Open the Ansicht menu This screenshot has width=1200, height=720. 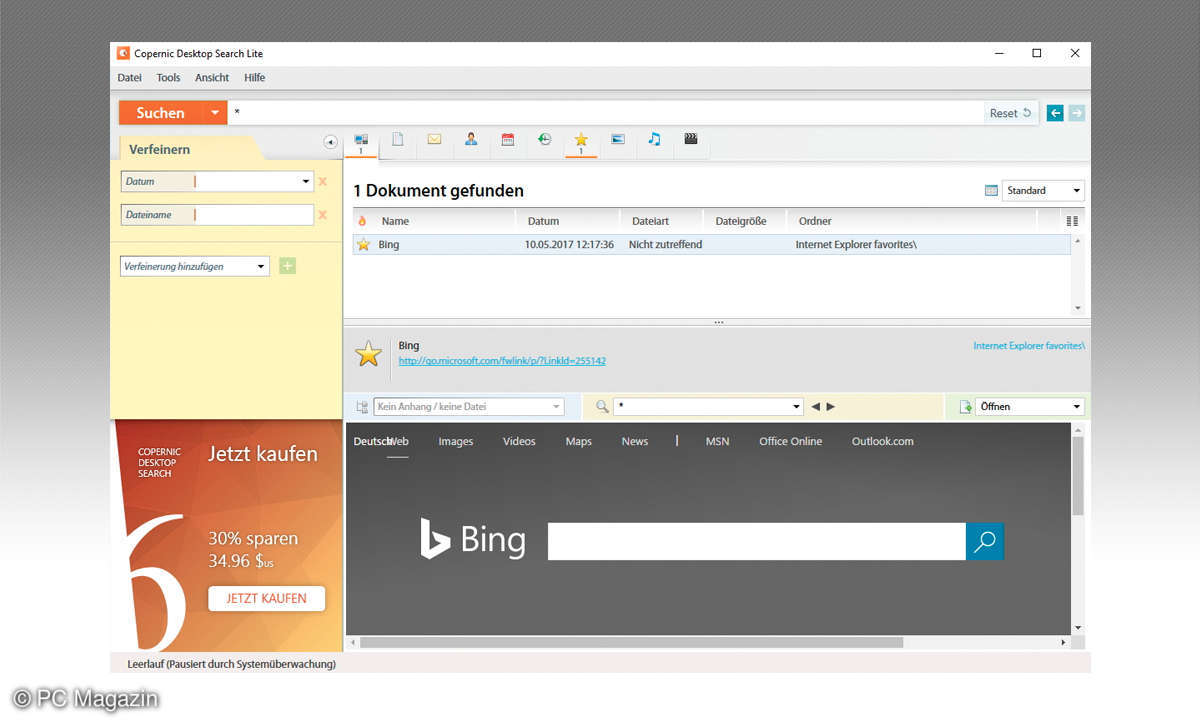pyautogui.click(x=212, y=77)
